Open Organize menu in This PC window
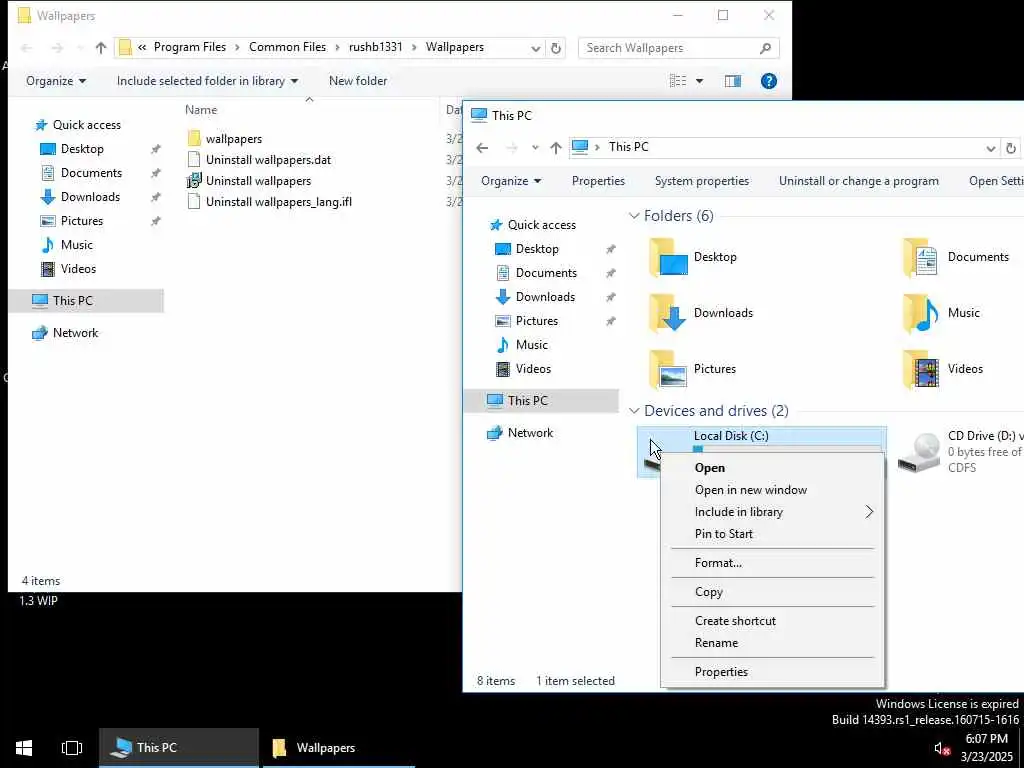 tap(511, 181)
